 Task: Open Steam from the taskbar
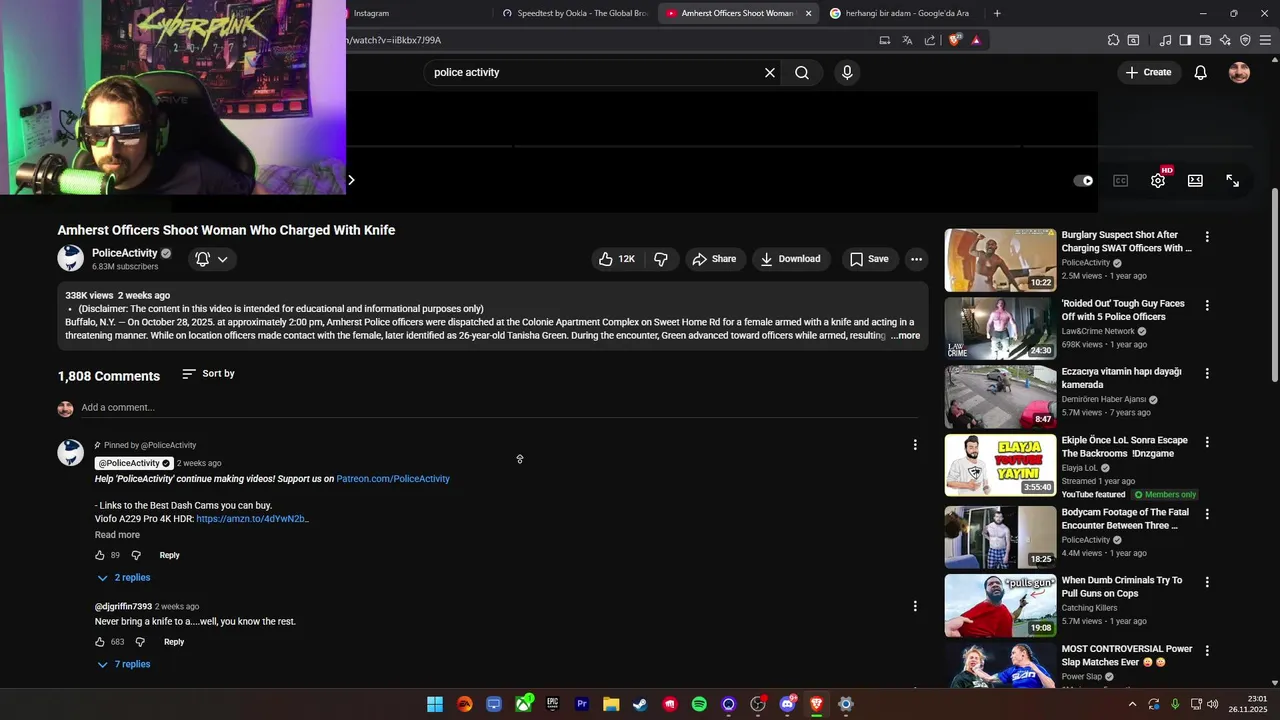point(640,704)
